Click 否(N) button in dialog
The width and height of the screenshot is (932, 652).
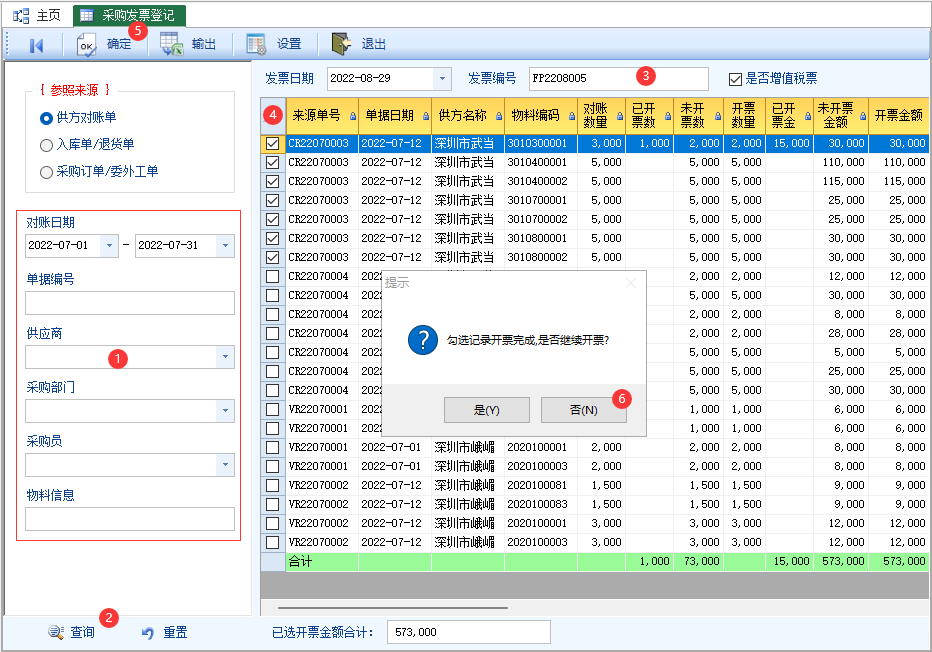584,410
